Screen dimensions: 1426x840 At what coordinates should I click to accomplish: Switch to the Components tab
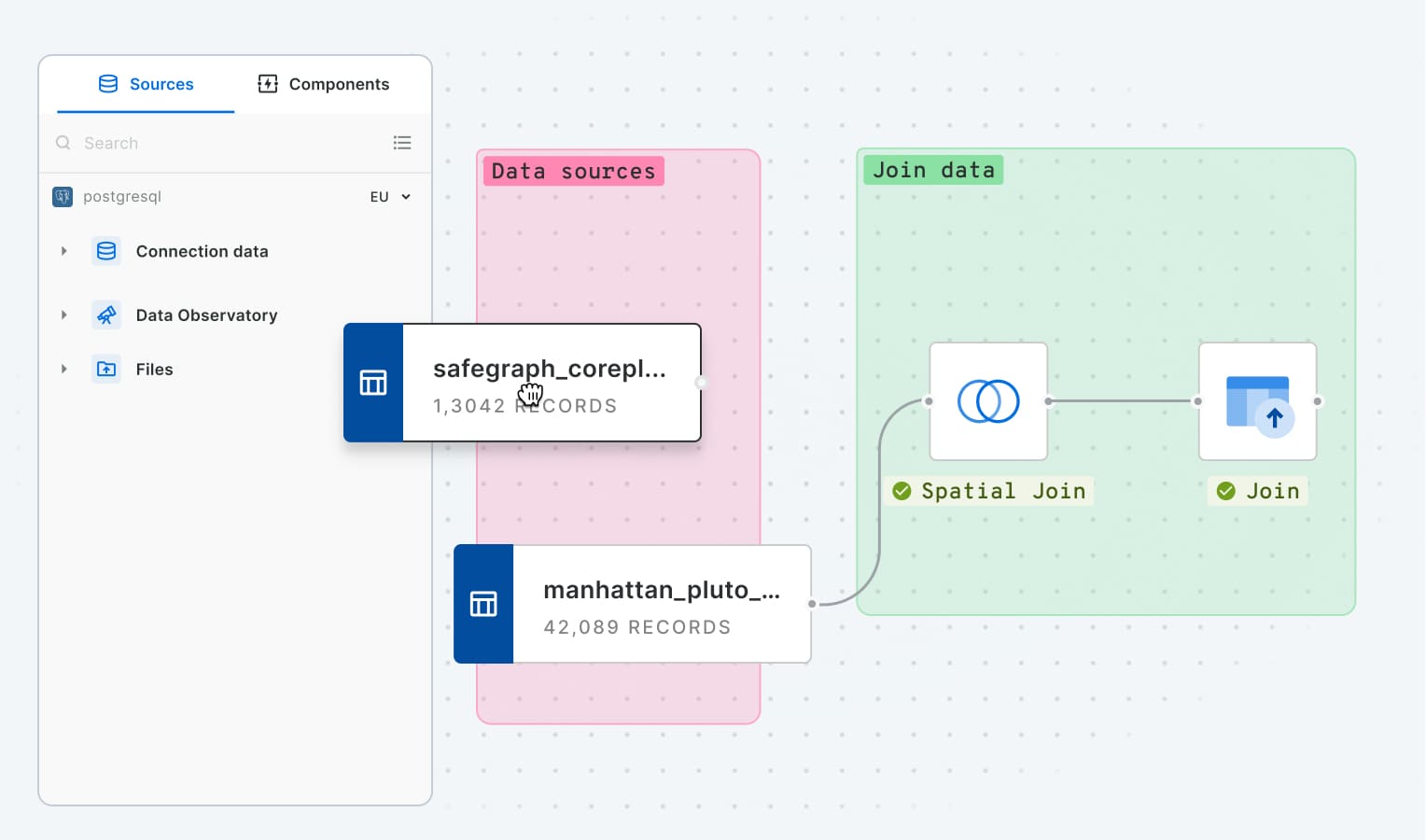click(x=324, y=84)
